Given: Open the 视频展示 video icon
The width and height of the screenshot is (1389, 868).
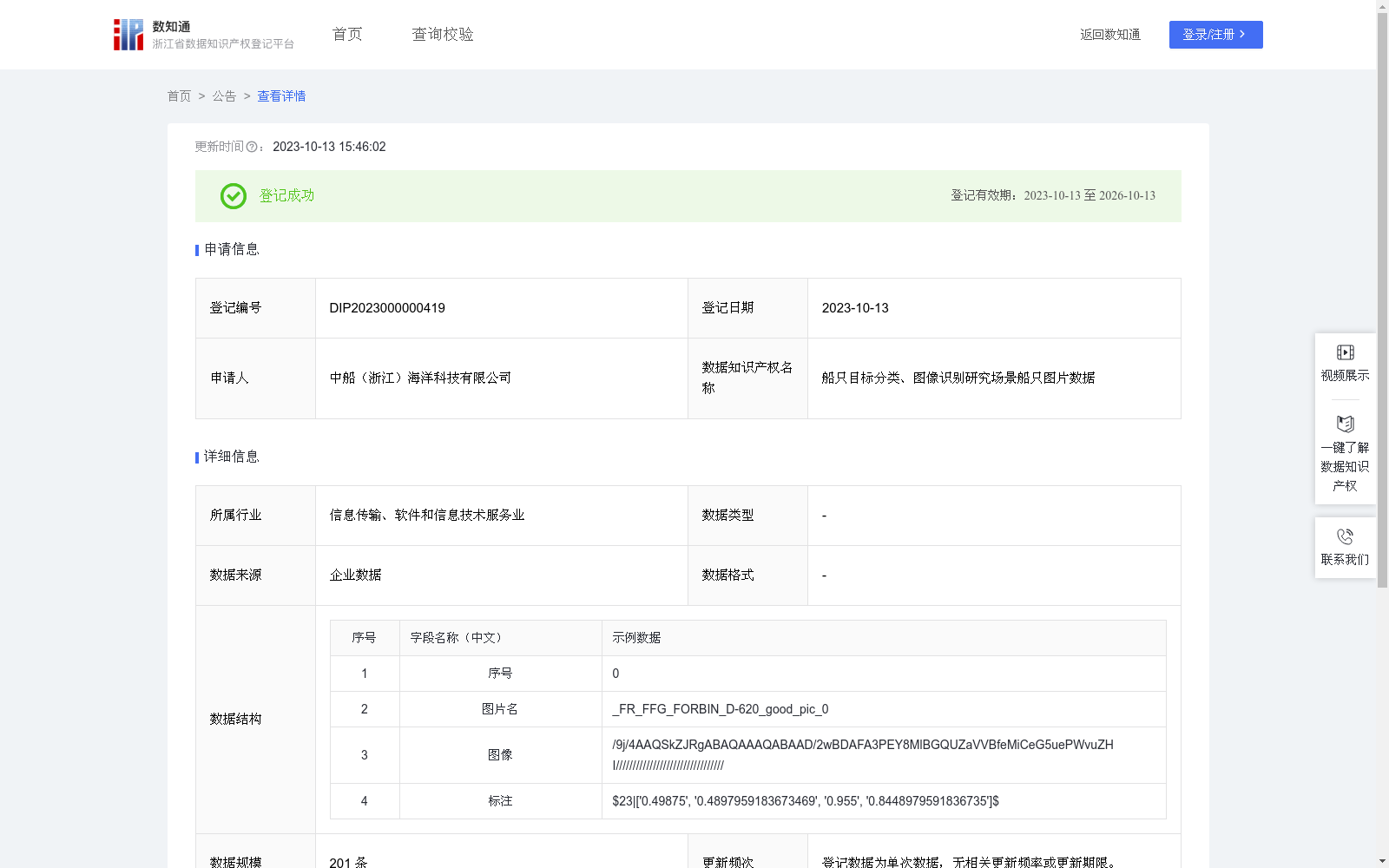Looking at the screenshot, I should pos(1345,352).
